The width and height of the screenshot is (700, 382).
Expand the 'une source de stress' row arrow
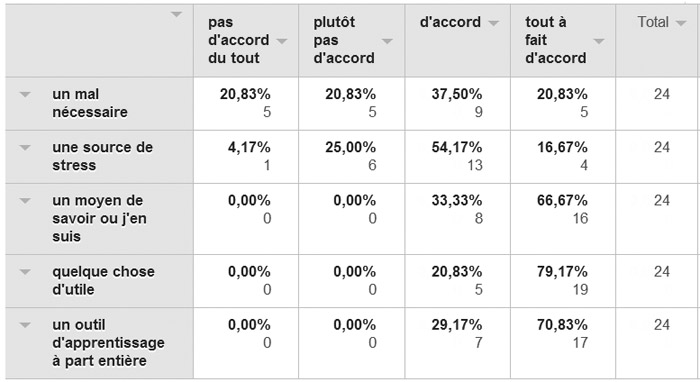tap(25, 147)
